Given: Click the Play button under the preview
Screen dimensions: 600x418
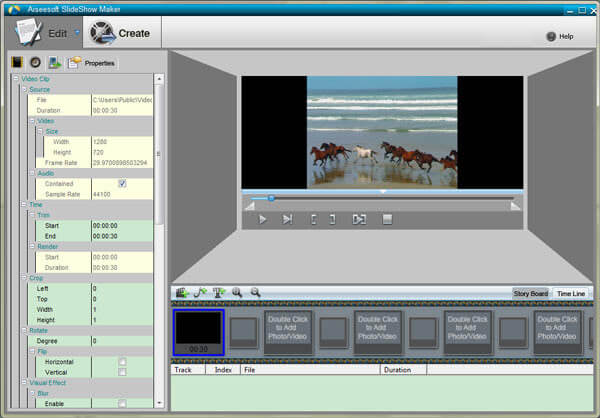Looking at the screenshot, I should [x=263, y=219].
